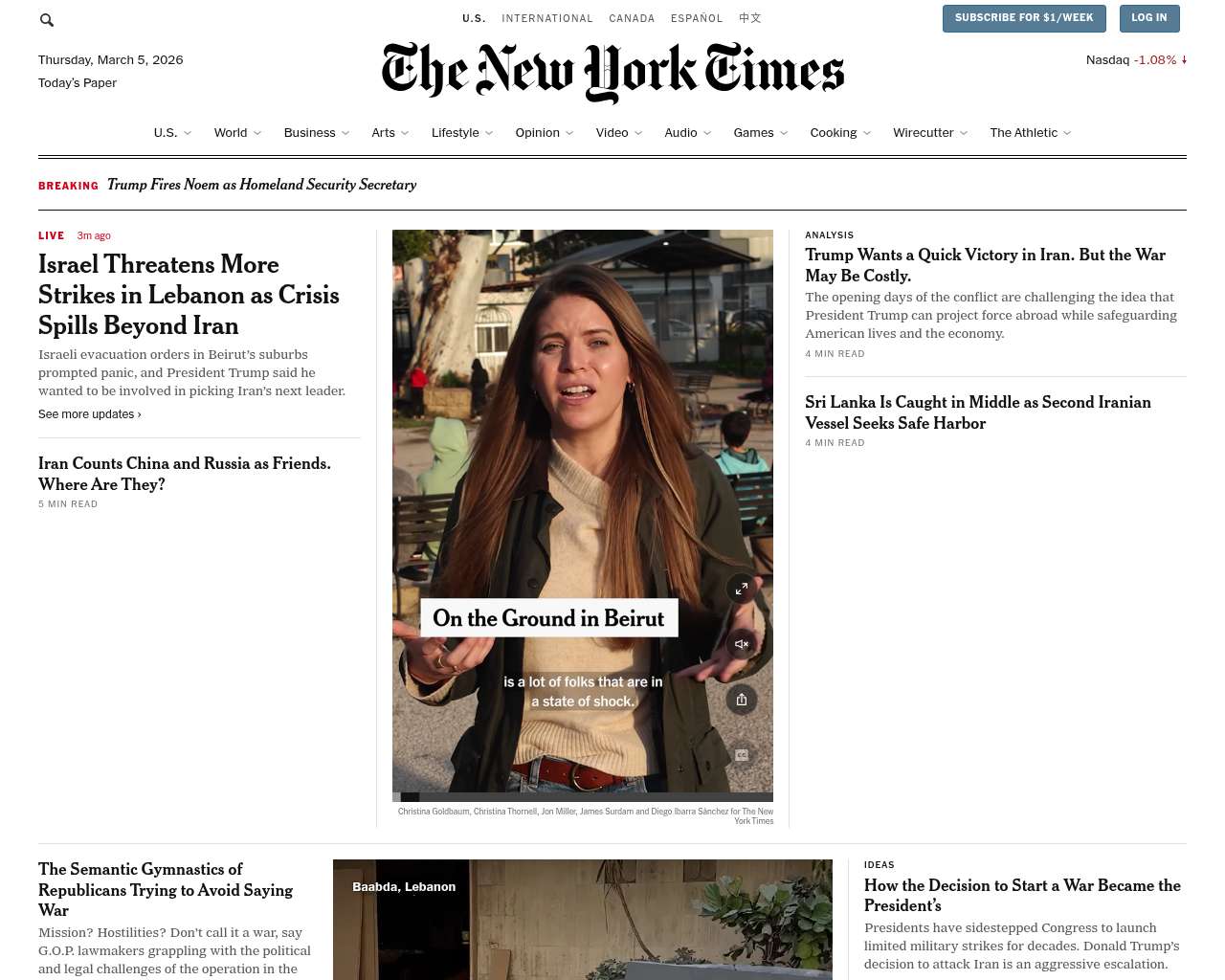Unmute the Beirut video sound
This screenshot has width=1225, height=980.
(x=741, y=644)
